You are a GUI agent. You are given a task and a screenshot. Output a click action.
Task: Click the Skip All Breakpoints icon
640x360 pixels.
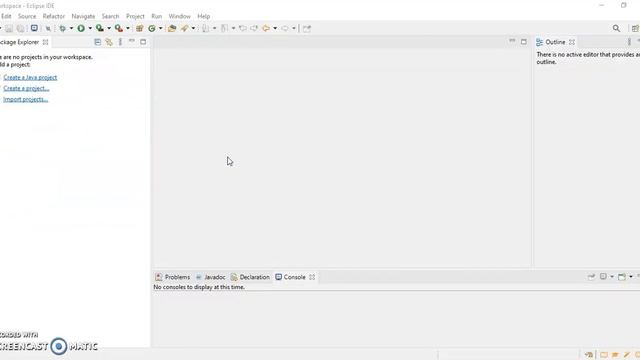coord(48,28)
